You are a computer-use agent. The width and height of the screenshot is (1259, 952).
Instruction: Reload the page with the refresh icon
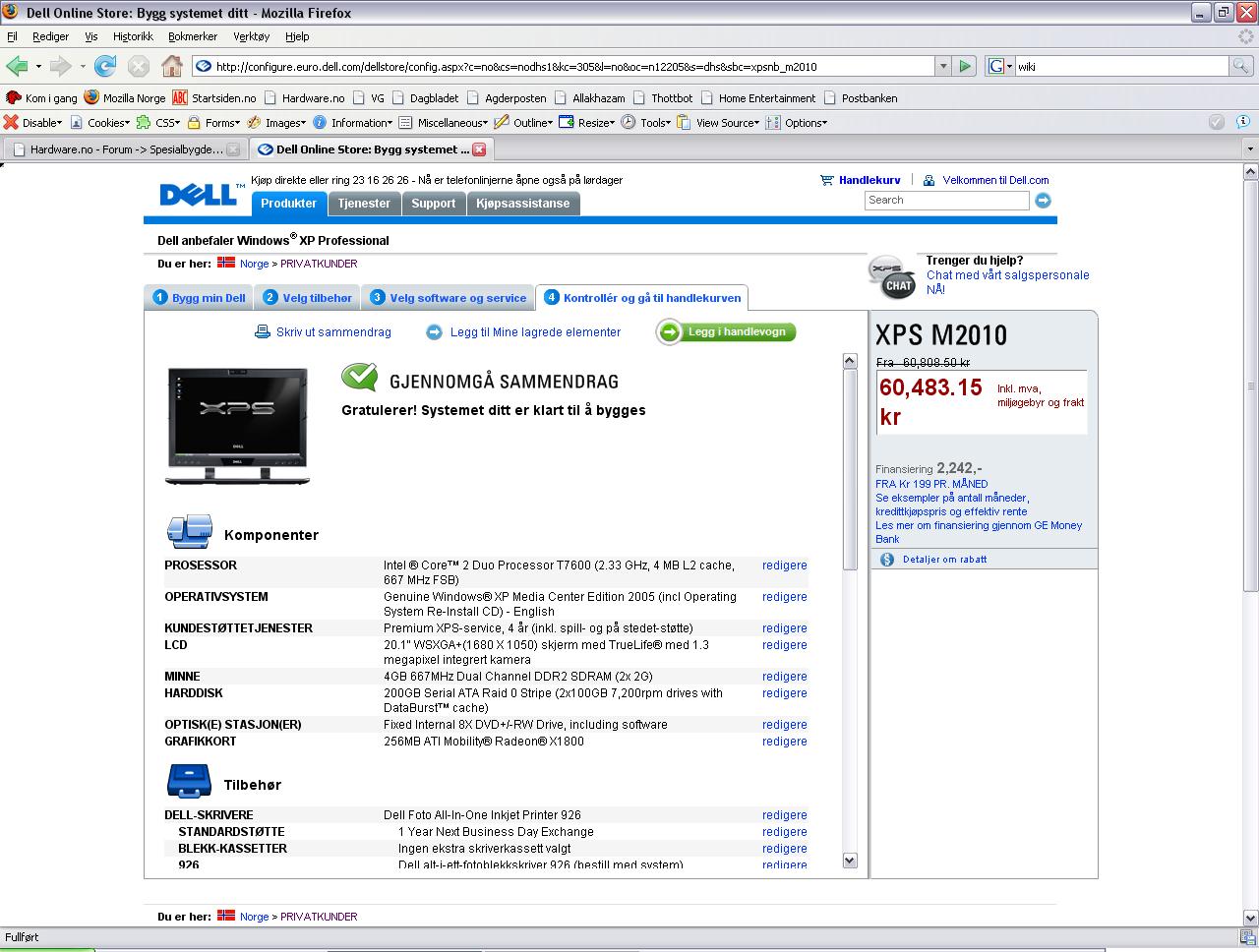104,66
